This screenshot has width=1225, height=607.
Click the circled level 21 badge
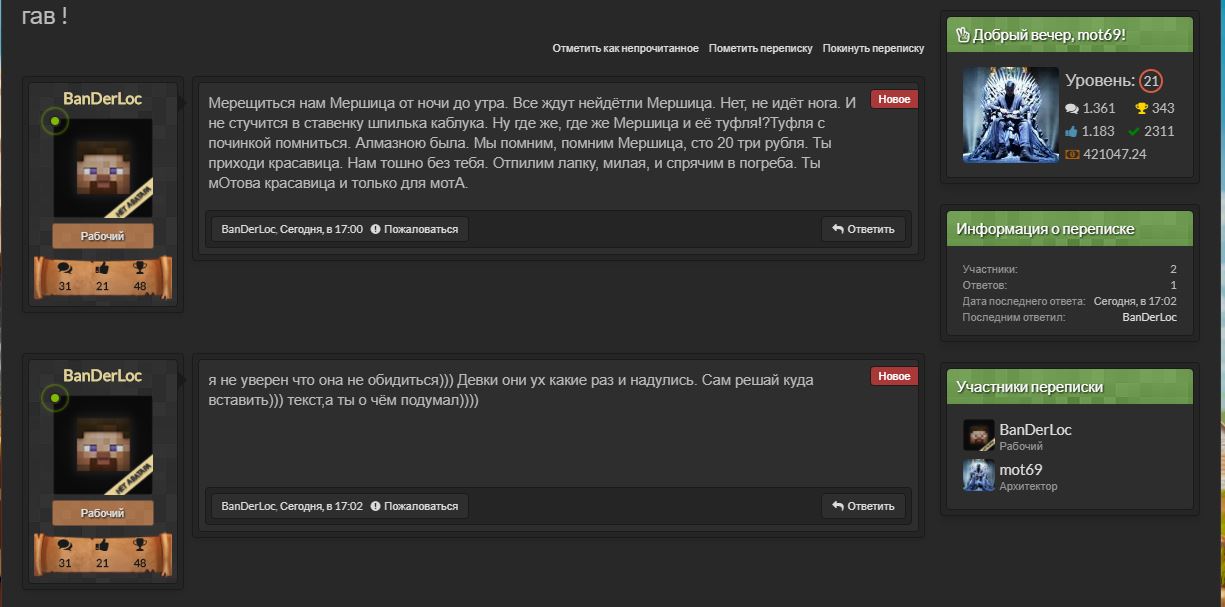tap(1151, 81)
